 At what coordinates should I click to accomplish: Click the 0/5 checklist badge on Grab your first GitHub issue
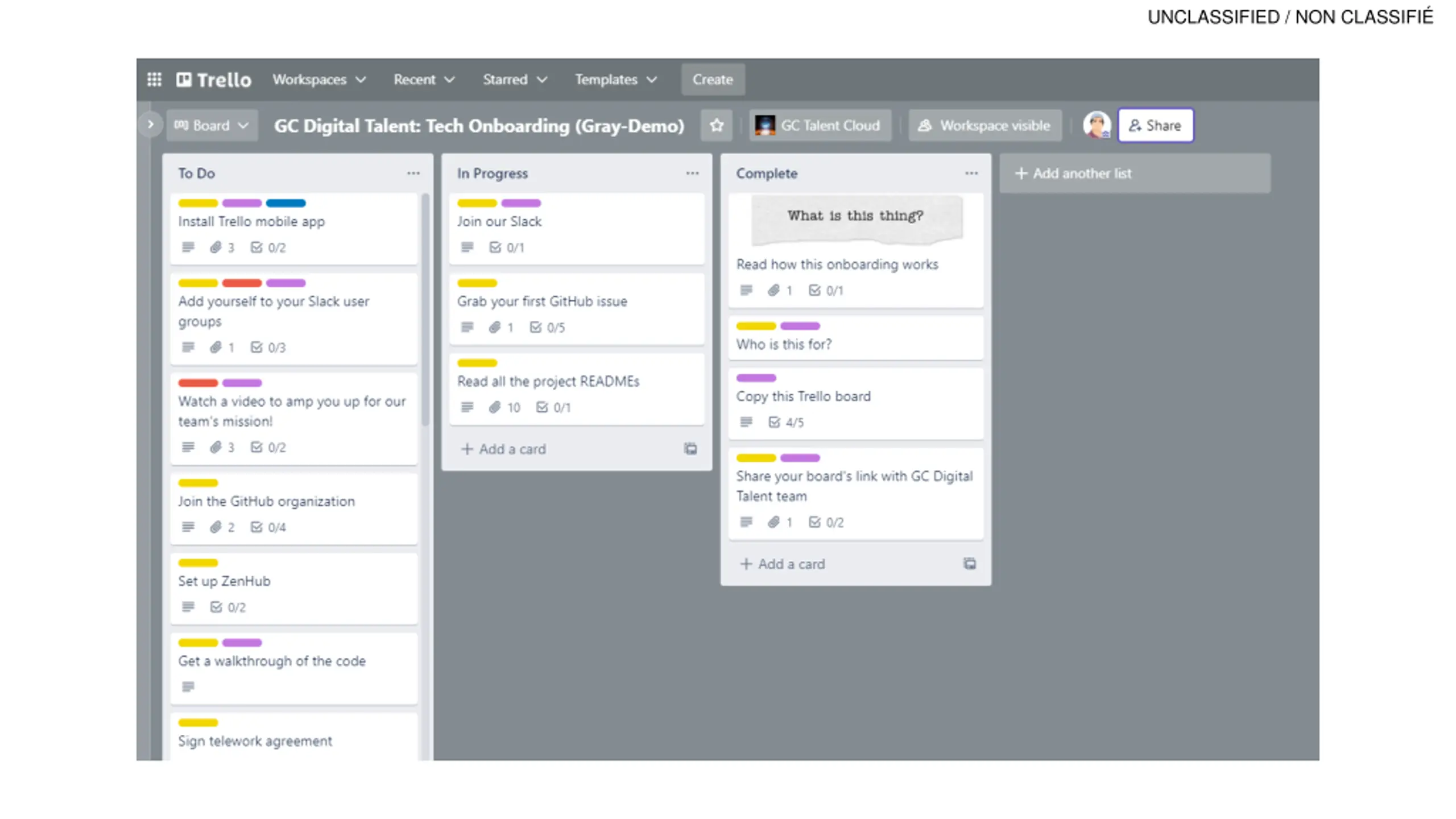548,327
